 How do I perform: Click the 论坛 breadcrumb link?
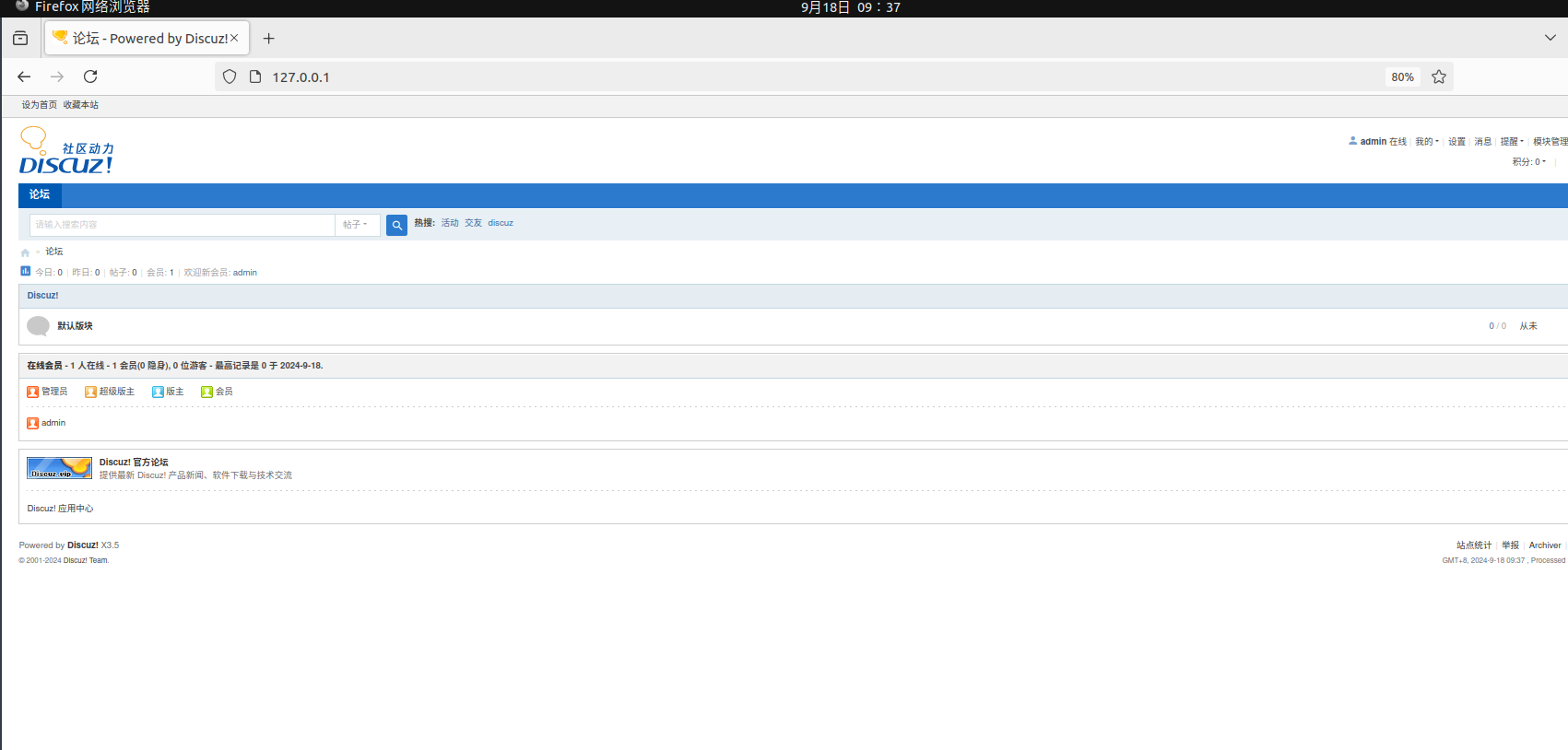click(54, 252)
